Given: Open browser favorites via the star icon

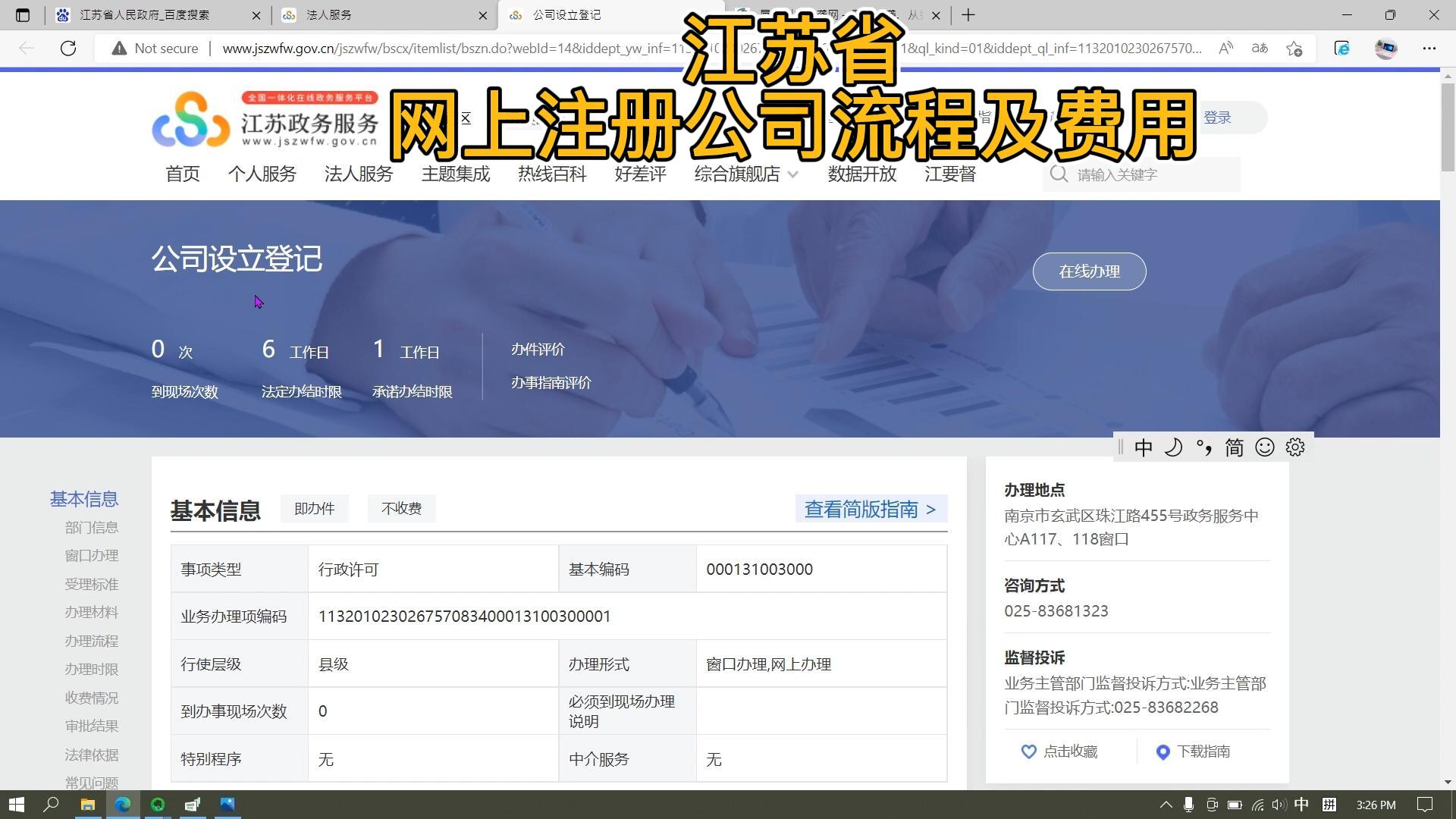Looking at the screenshot, I should tap(1294, 48).
